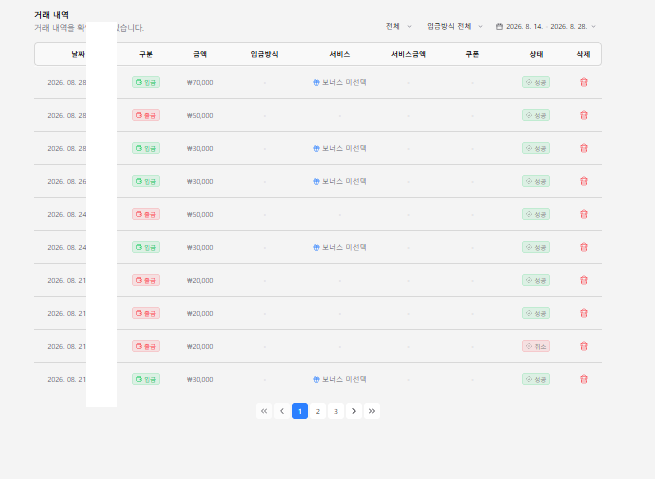
Task: Click the 구분 column header
Action: pos(146,54)
